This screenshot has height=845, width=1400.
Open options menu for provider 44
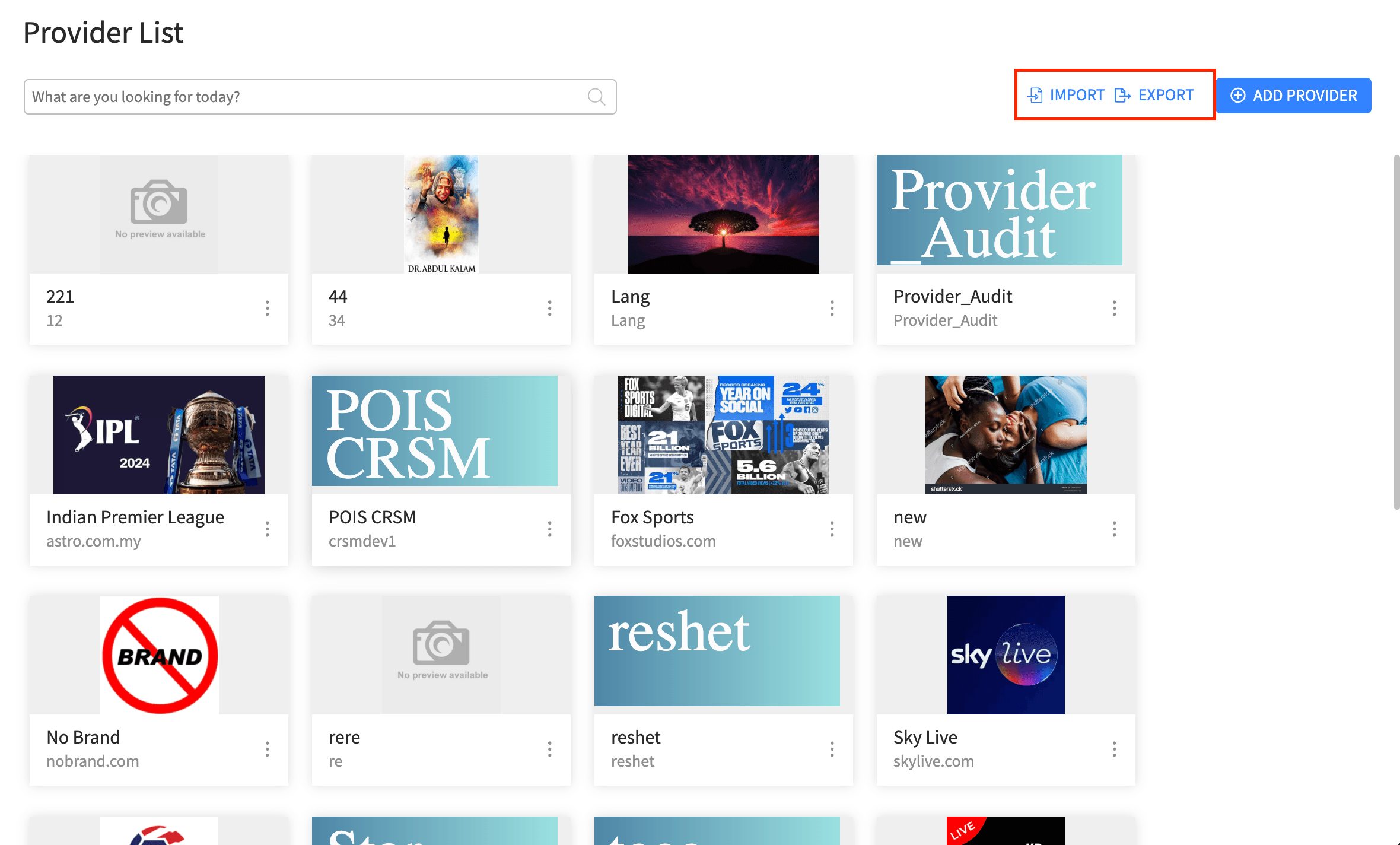[x=550, y=309]
